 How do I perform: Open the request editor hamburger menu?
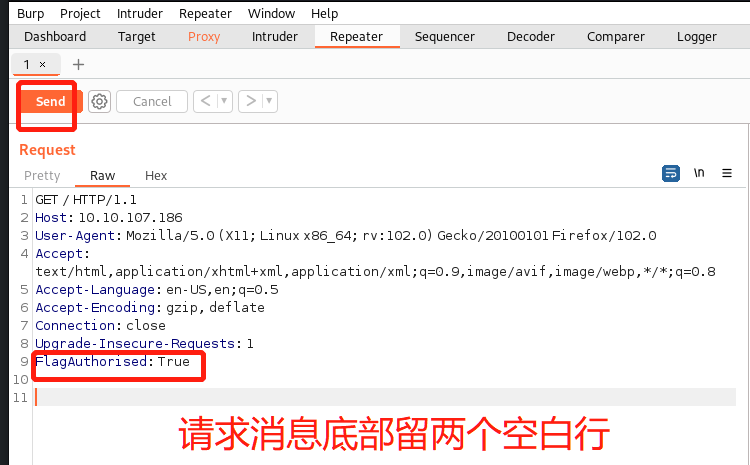pyautogui.click(x=727, y=173)
